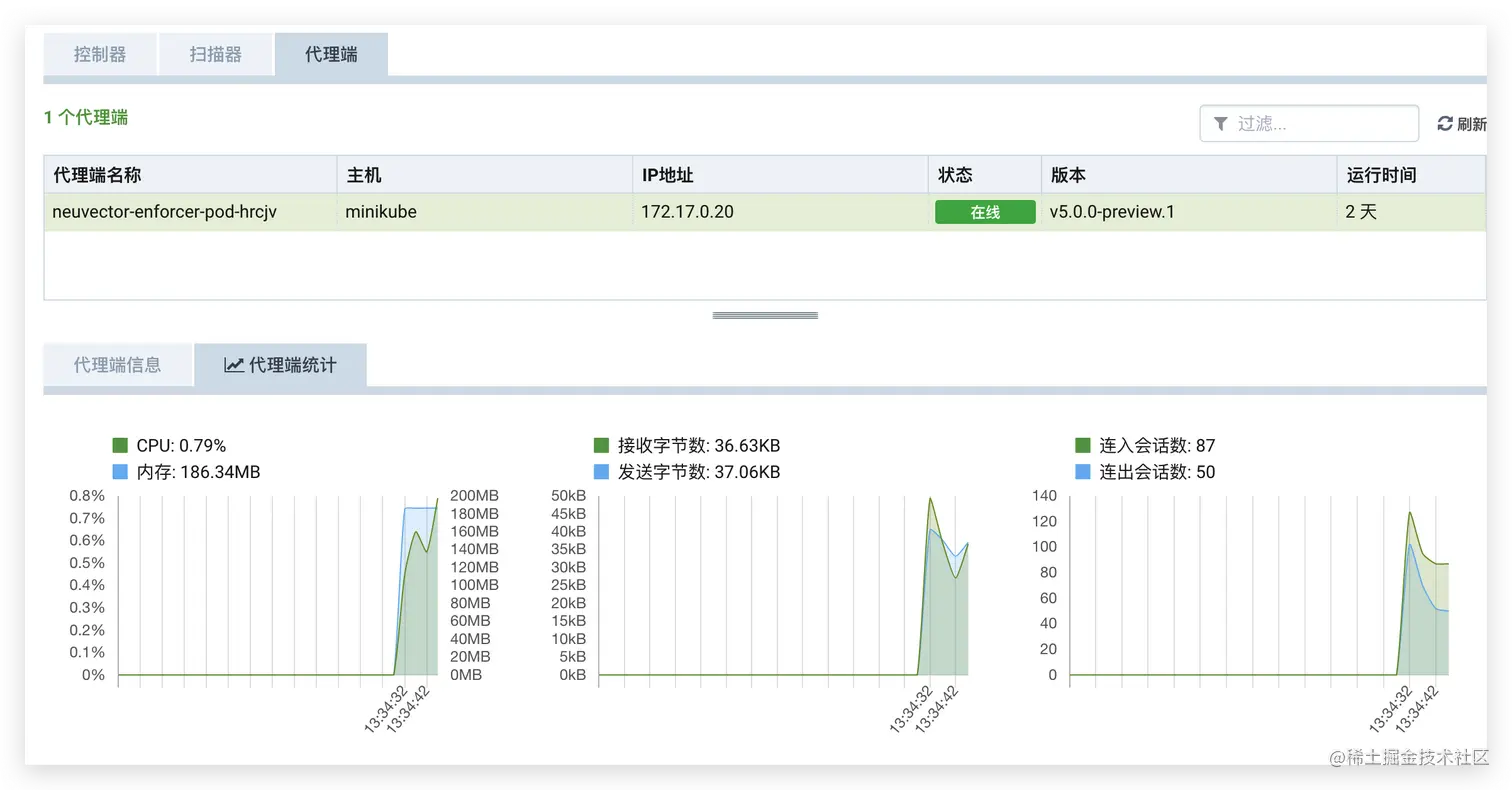
Task: Switch to the 控制器 tab
Action: pos(100,54)
